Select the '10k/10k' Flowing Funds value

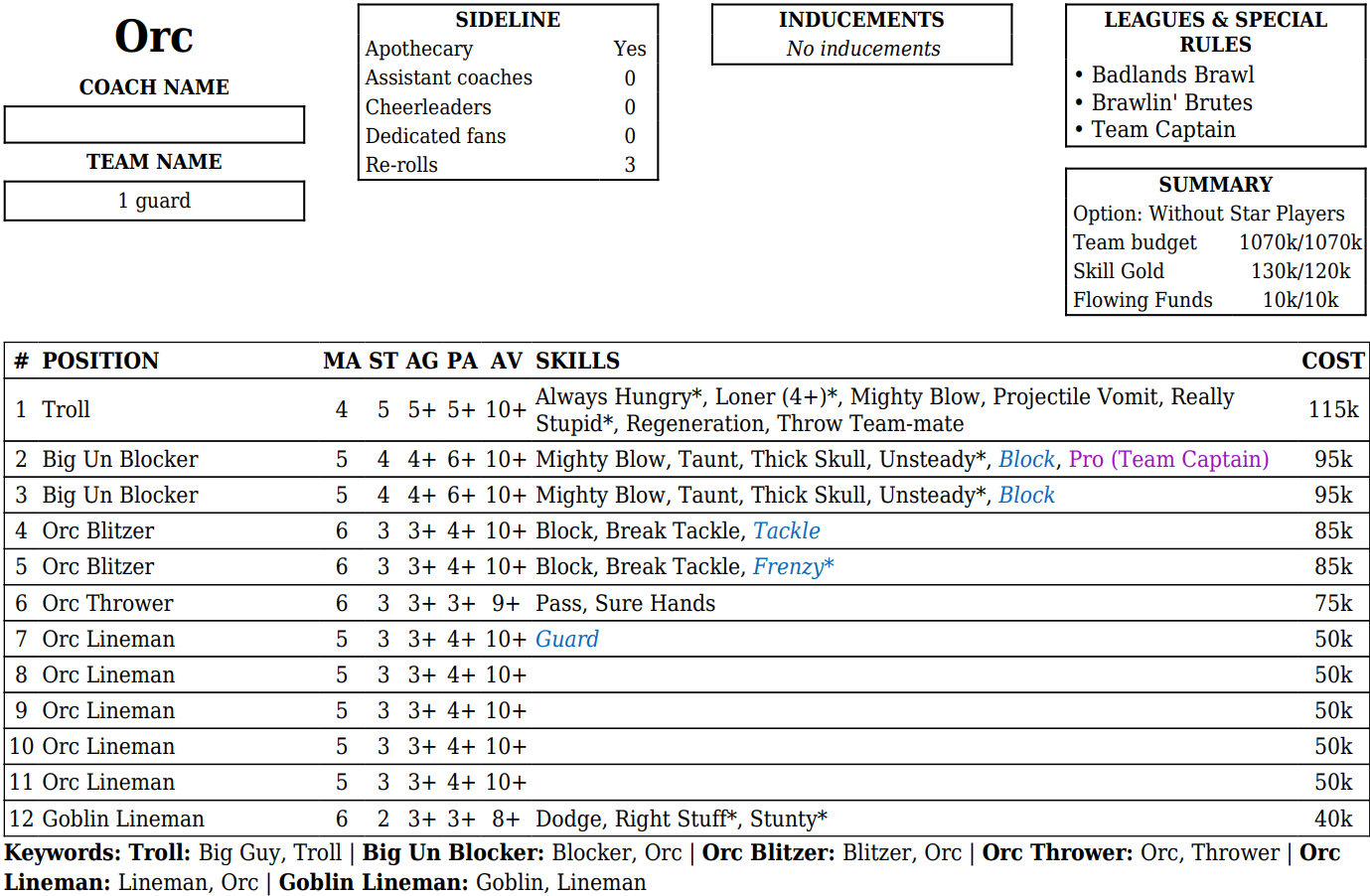(x=1300, y=300)
